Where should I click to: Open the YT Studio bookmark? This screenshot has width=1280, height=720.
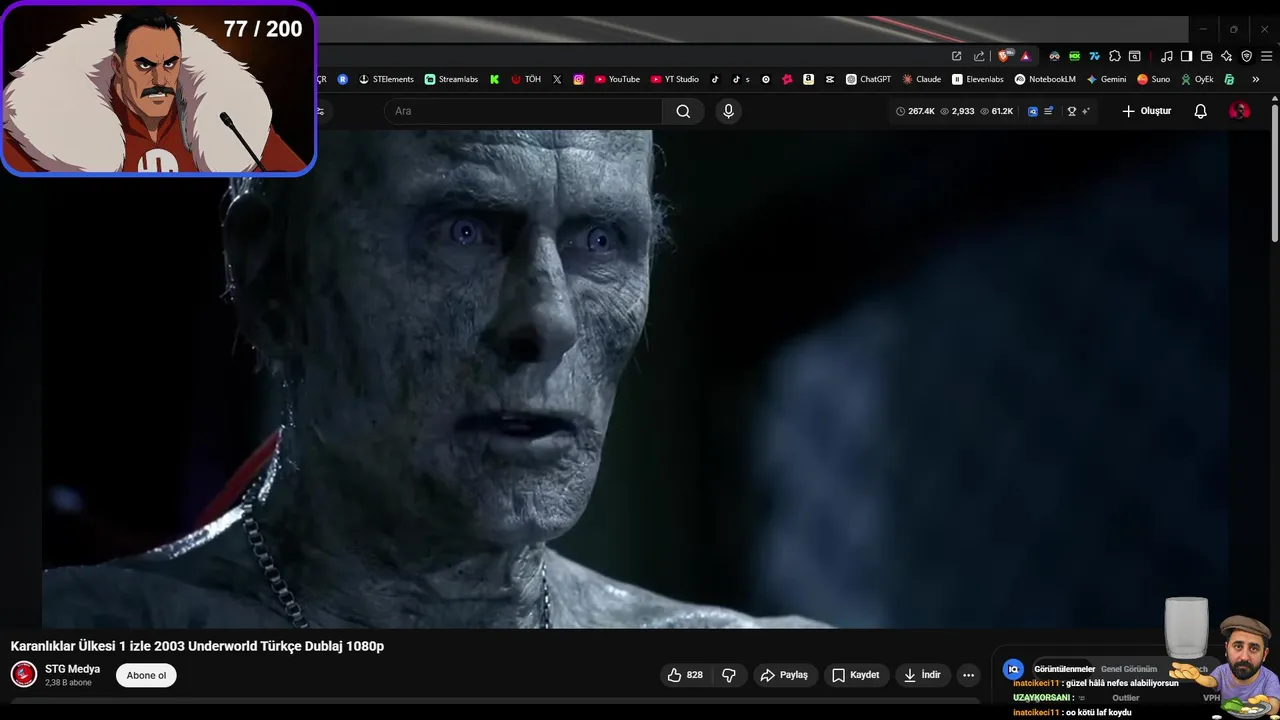(x=675, y=79)
